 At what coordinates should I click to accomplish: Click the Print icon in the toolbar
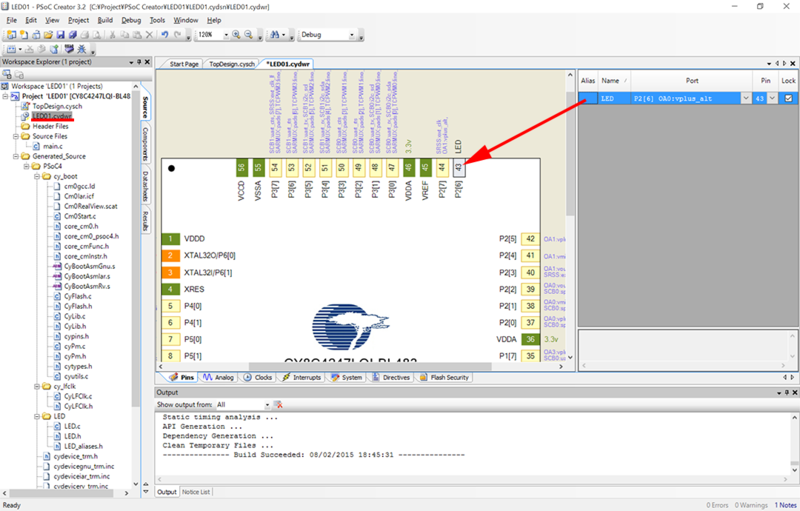(x=85, y=35)
